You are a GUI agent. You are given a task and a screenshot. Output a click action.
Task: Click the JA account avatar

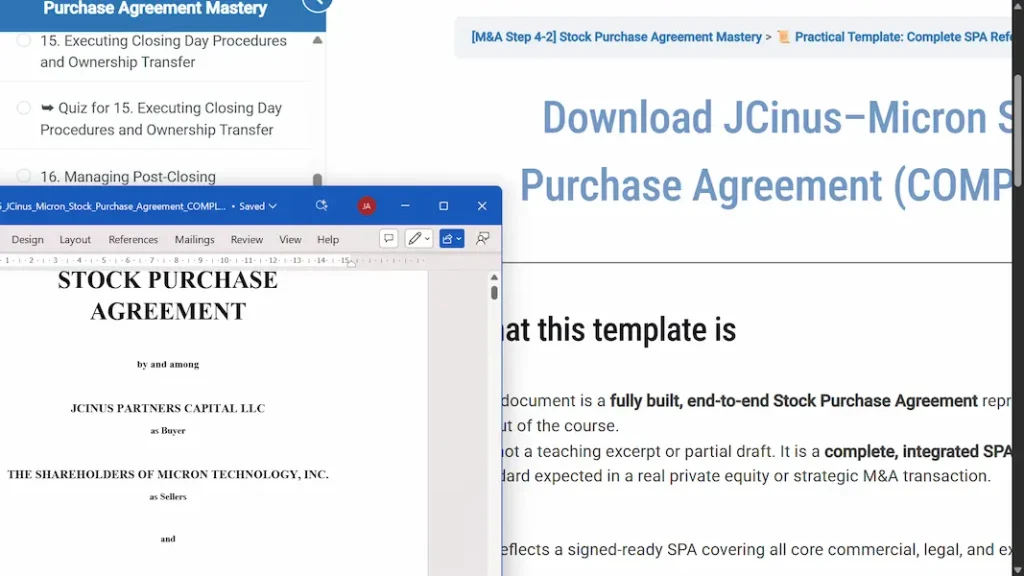(367, 205)
